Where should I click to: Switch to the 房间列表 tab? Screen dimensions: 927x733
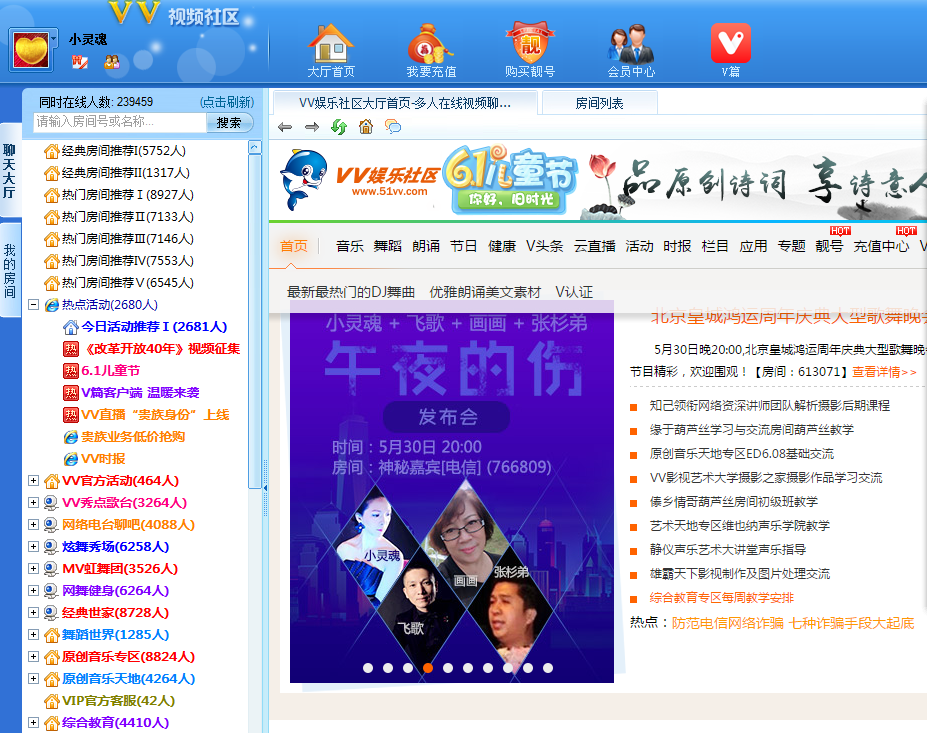click(x=599, y=103)
